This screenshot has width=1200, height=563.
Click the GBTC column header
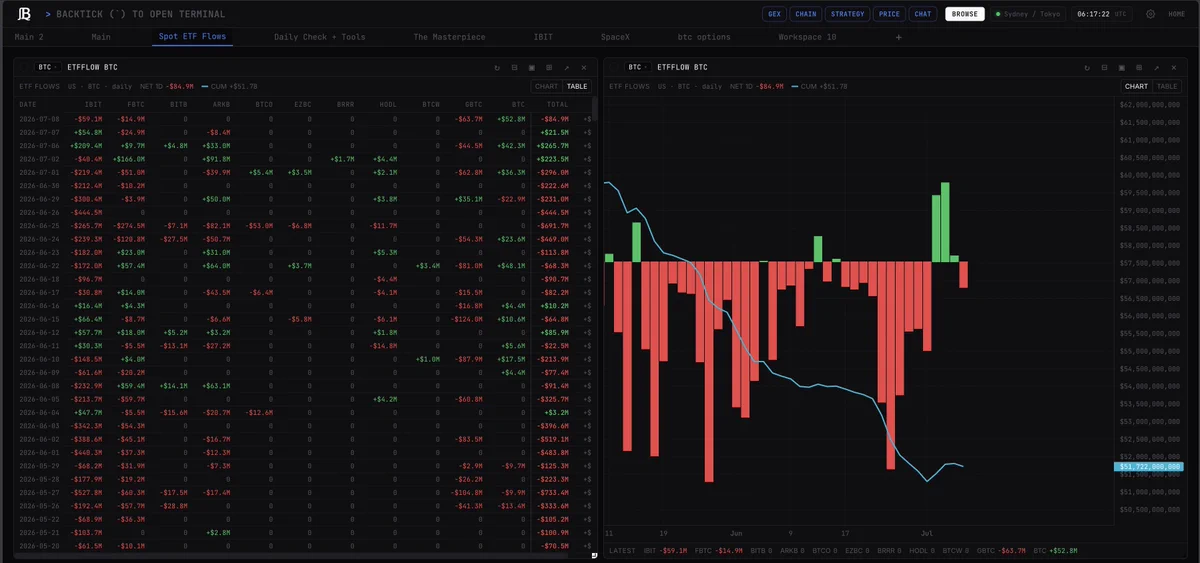tap(475, 104)
